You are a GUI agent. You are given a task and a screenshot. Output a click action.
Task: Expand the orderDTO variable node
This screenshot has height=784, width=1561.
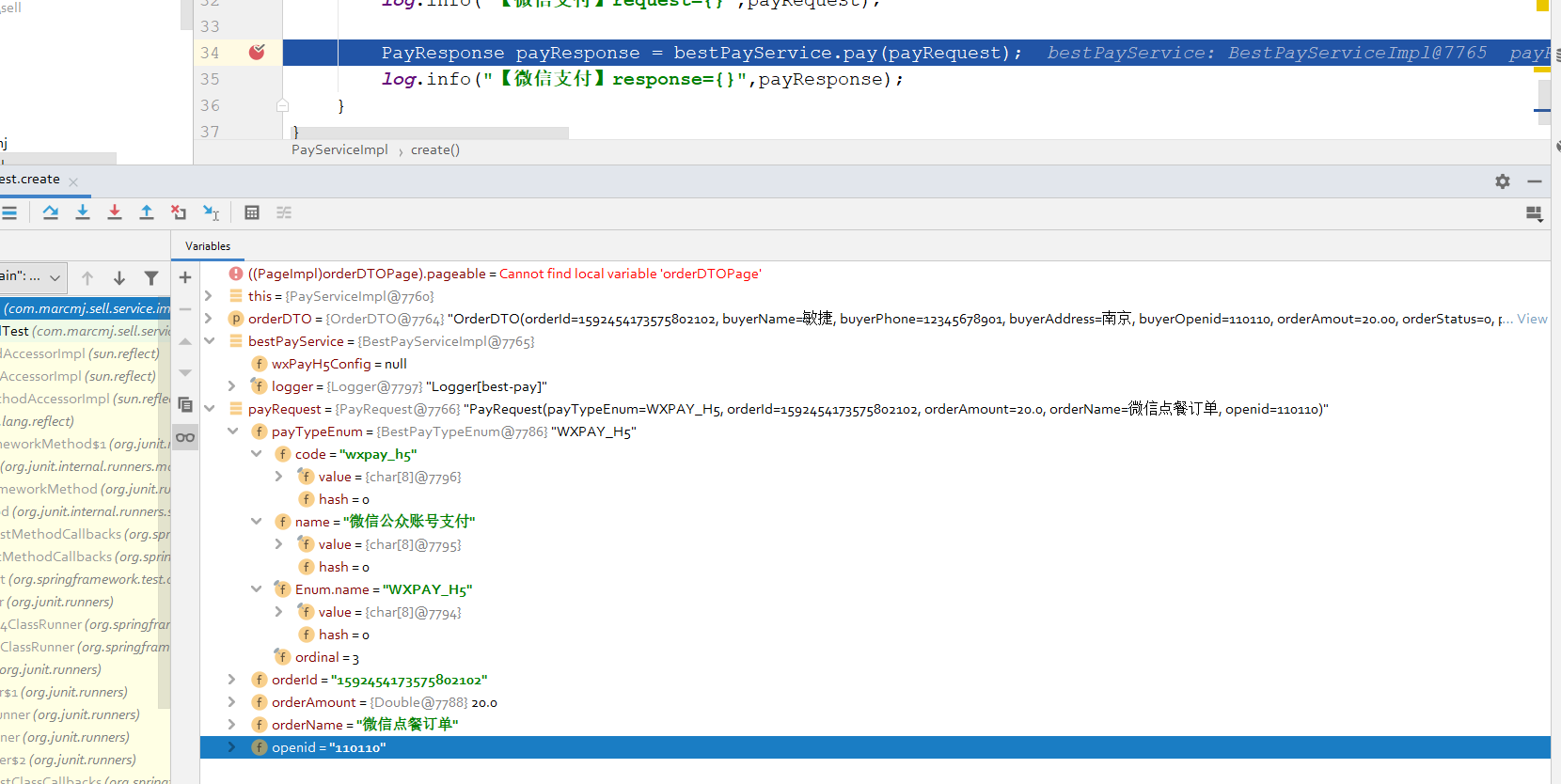[209, 319]
